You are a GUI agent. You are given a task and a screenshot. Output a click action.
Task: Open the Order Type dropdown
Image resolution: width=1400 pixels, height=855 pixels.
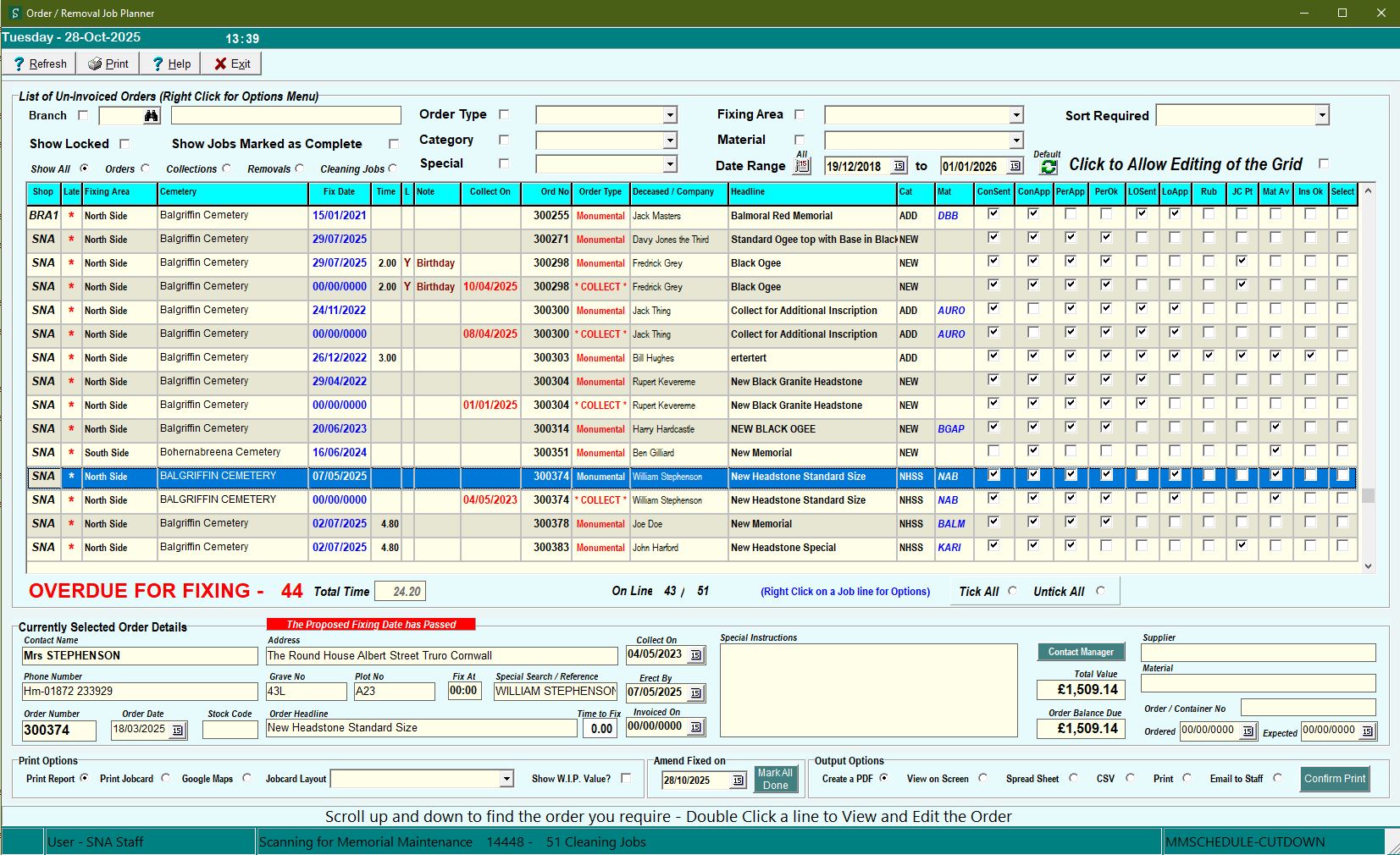coord(670,115)
